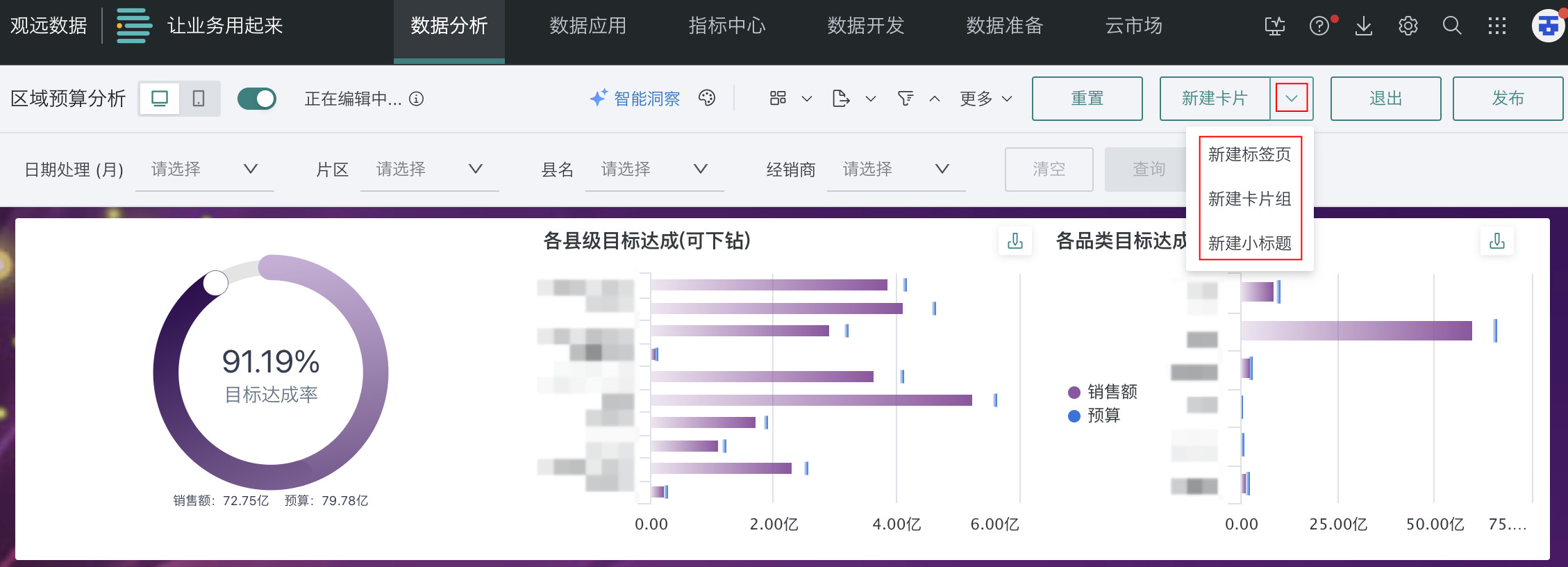This screenshot has width=1568, height=567.
Task: Switch to mobile layout view
Action: 199,99
